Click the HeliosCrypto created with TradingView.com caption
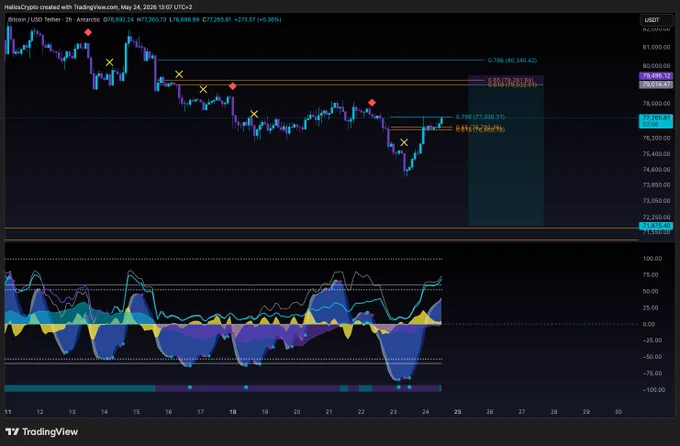The image size is (680, 446). pos(98,7)
